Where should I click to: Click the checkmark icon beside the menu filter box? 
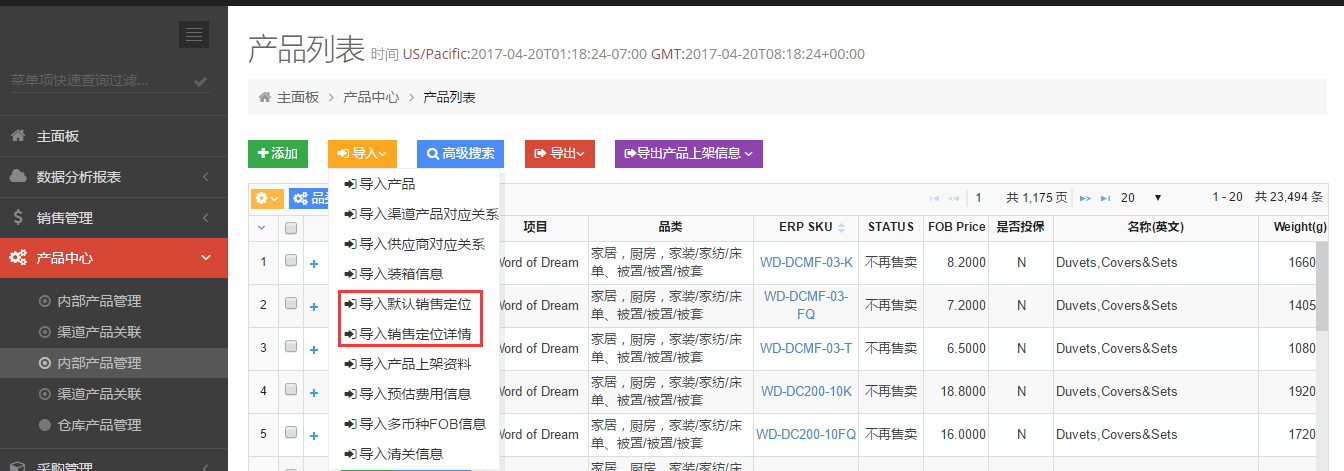point(201,80)
